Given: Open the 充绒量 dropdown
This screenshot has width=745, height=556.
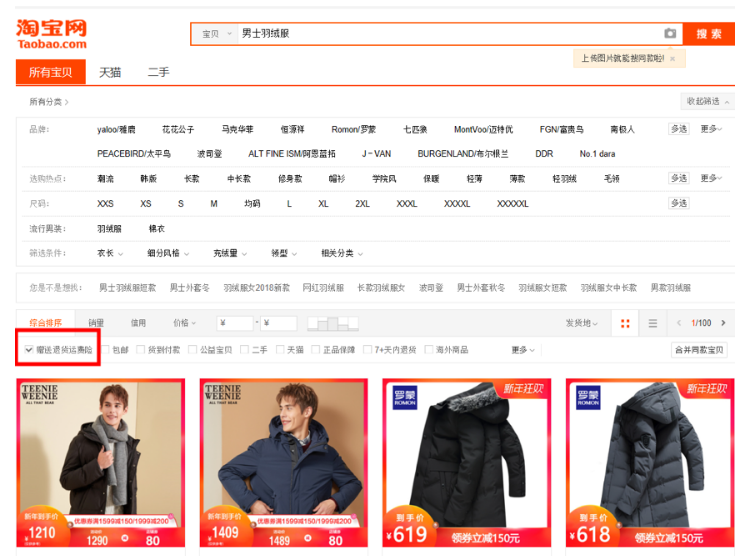Looking at the screenshot, I should point(230,253).
